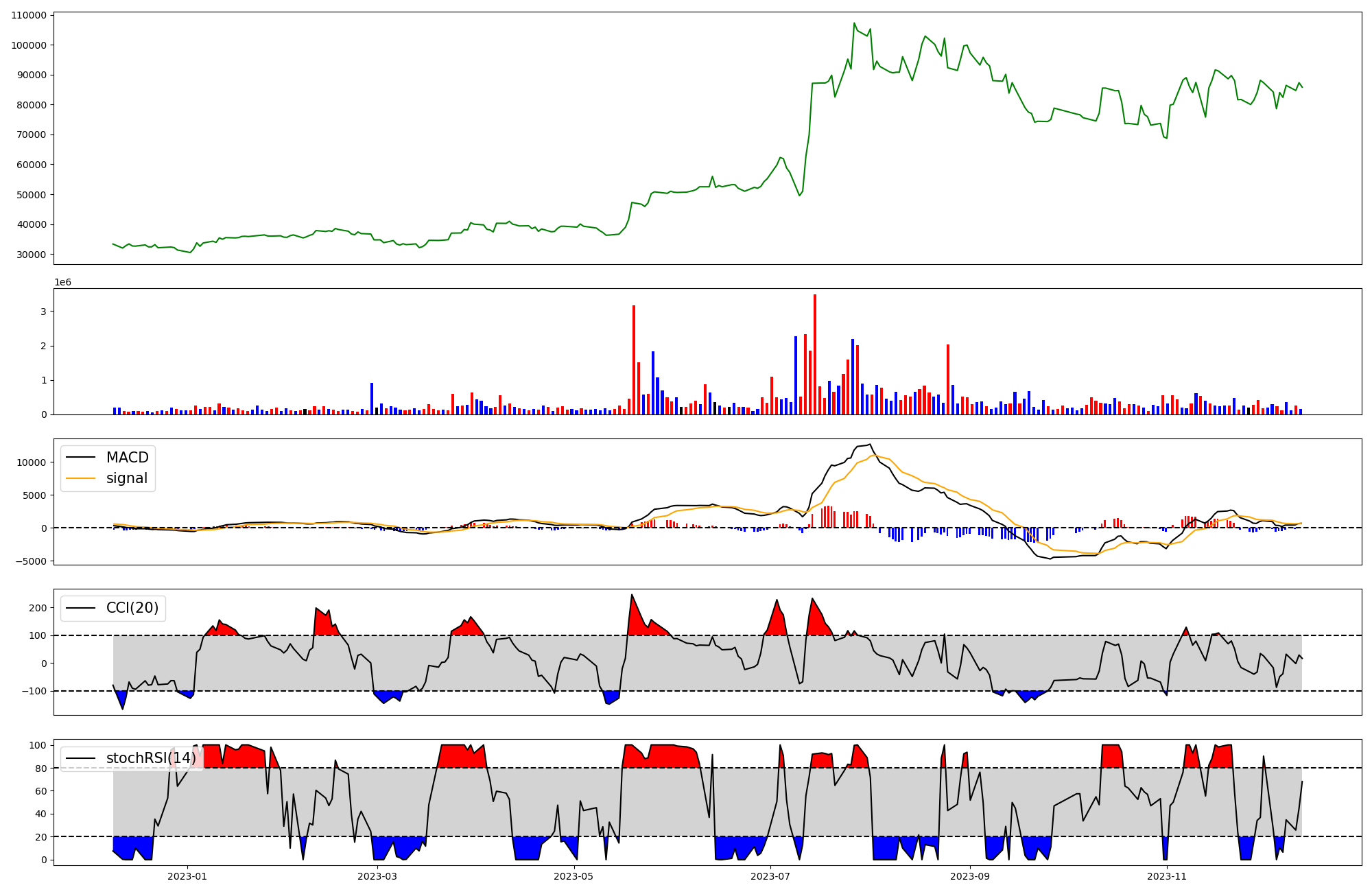The image size is (1372, 892).
Task: Click the MACD legend label
Action: click(x=127, y=458)
